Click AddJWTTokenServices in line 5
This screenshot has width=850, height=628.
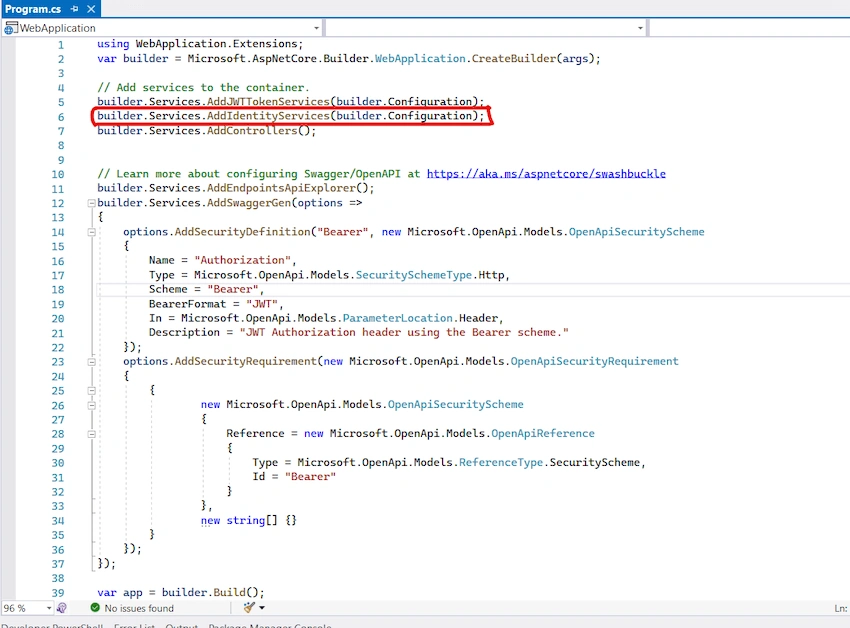point(268,102)
